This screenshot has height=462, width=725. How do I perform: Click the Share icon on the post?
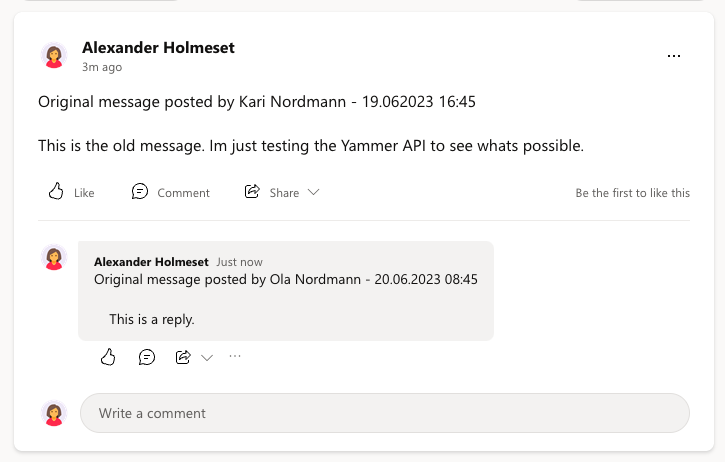253,192
